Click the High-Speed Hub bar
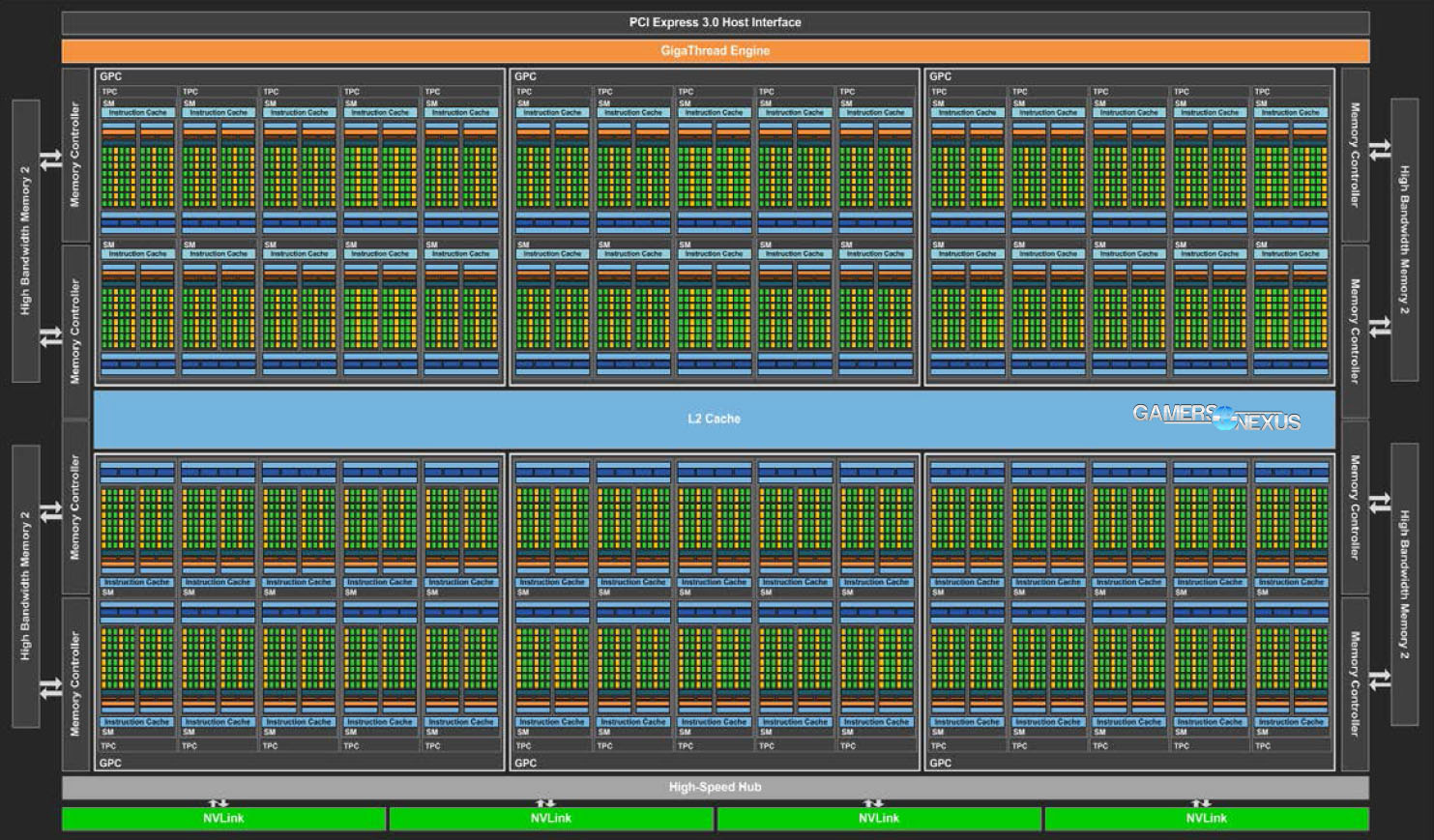Viewport: 1434px width, 840px height. tap(716, 786)
